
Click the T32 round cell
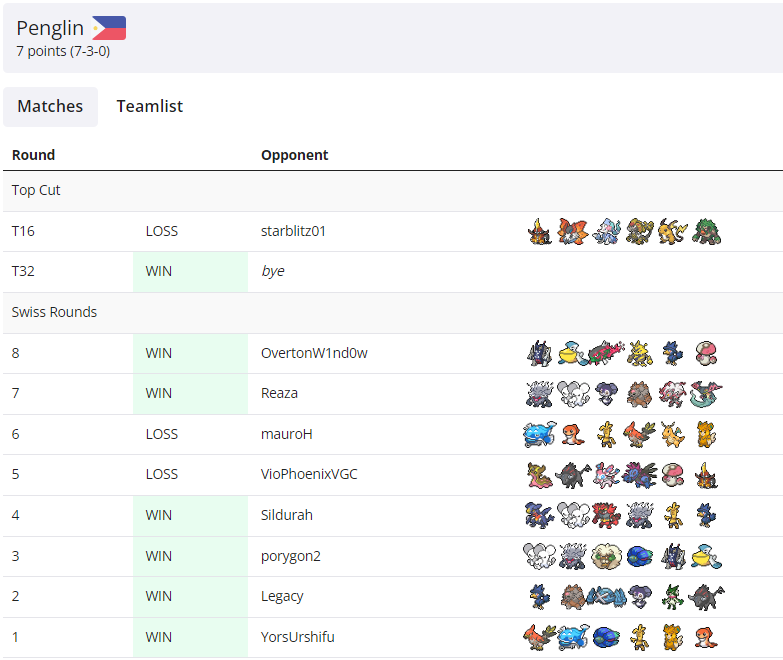click(23, 271)
